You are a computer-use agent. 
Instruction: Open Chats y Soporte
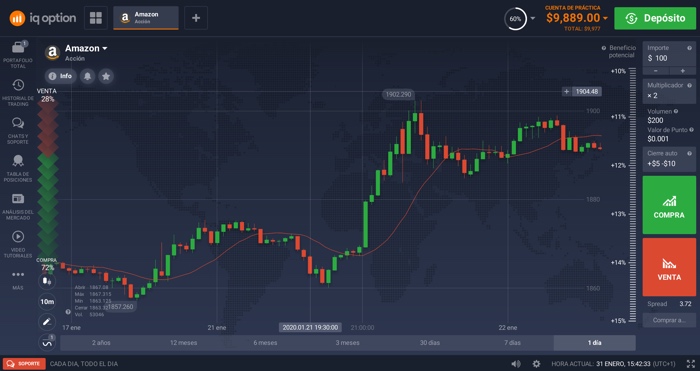click(18, 131)
